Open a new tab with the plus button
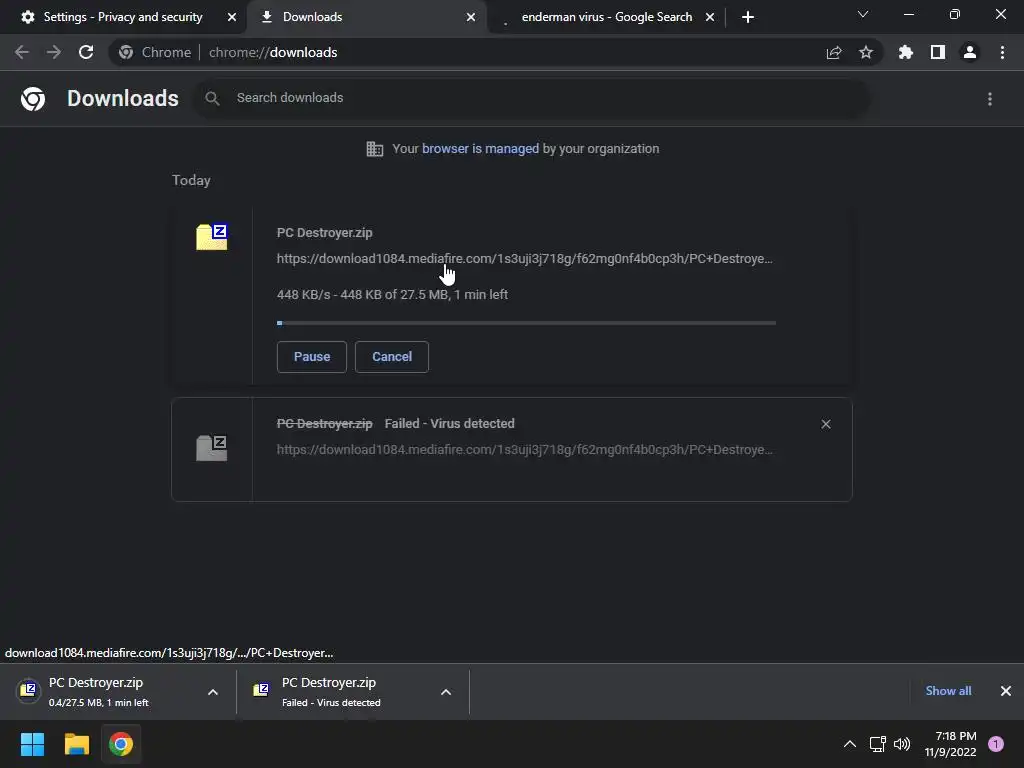The height and width of the screenshot is (768, 1024). coord(748,17)
